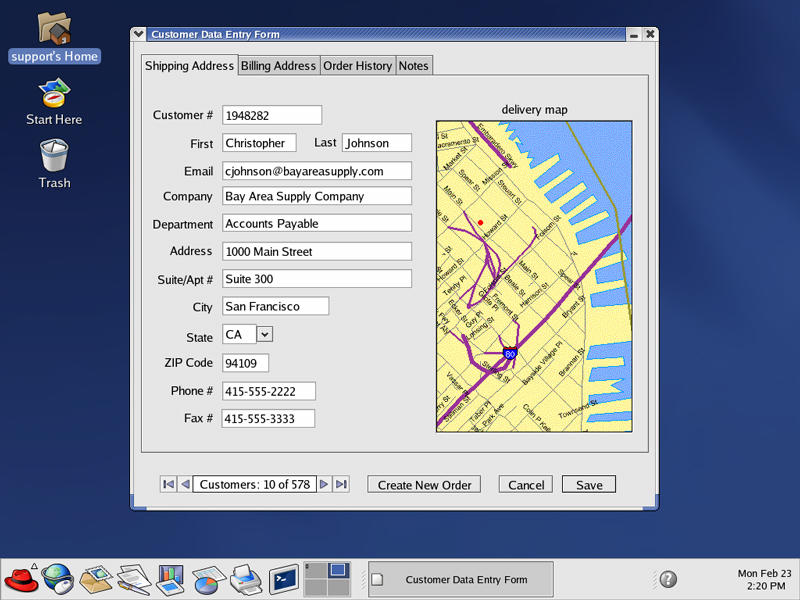Go to the previous customer record
Viewport: 800px width, 600px height.
point(185,484)
